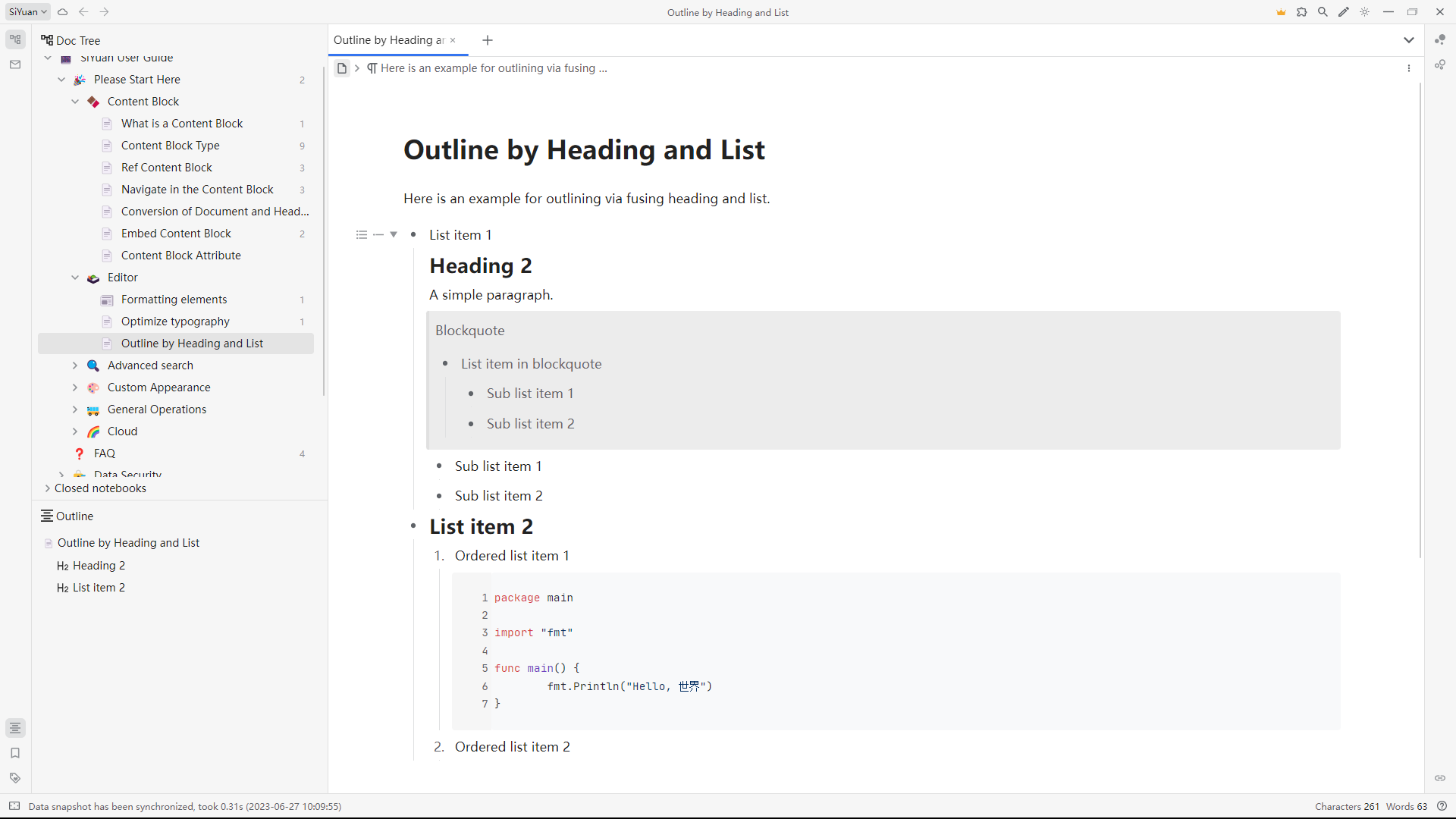Open the SiYuan main menu dropdown
The width and height of the screenshot is (1456, 819).
[28, 12]
